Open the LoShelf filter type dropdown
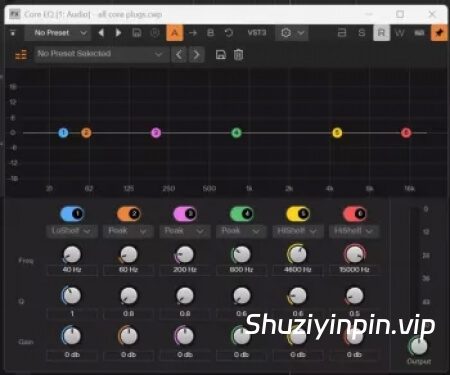The image size is (450, 375). pos(72,231)
